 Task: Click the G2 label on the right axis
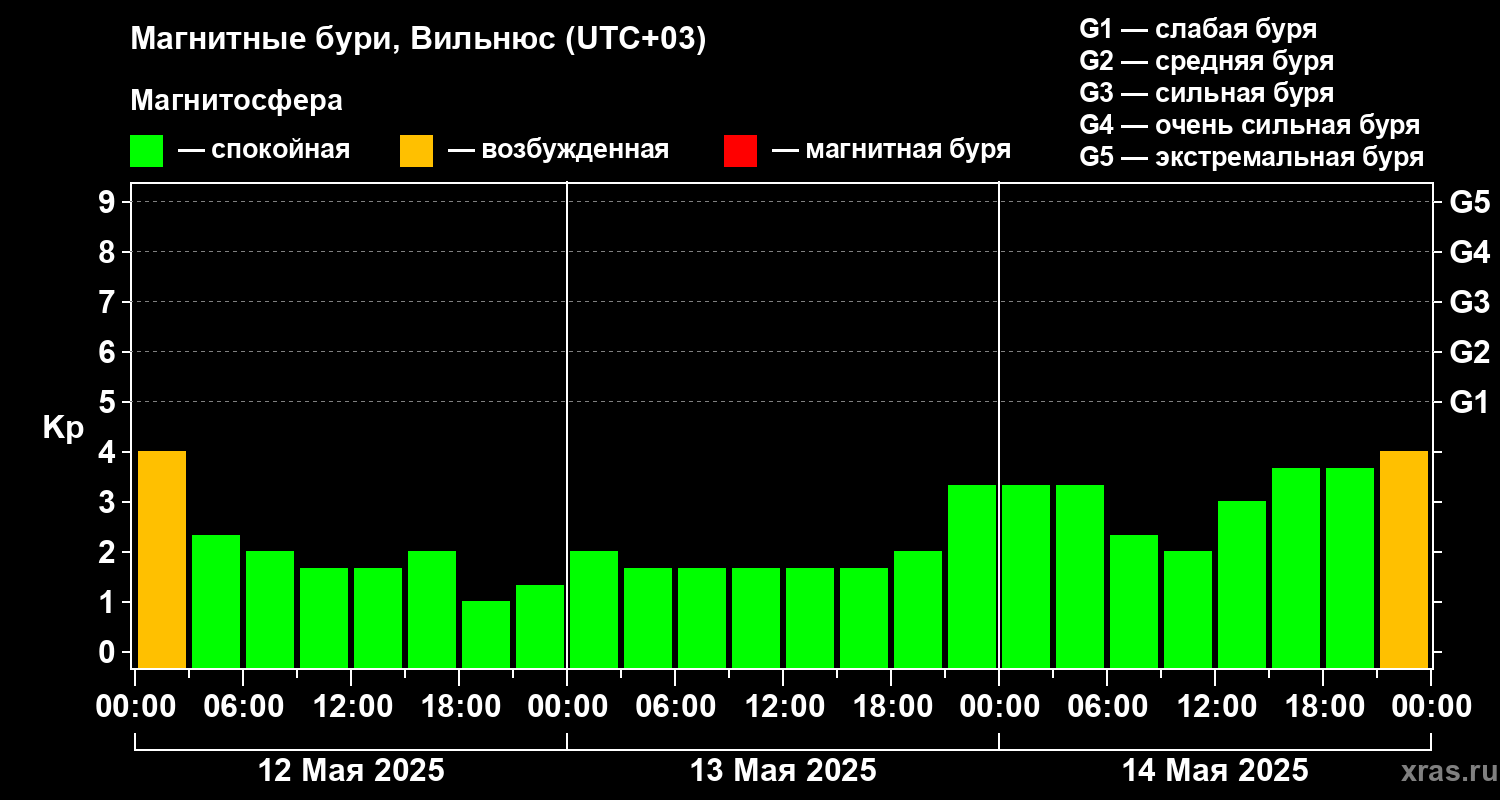click(x=1470, y=352)
